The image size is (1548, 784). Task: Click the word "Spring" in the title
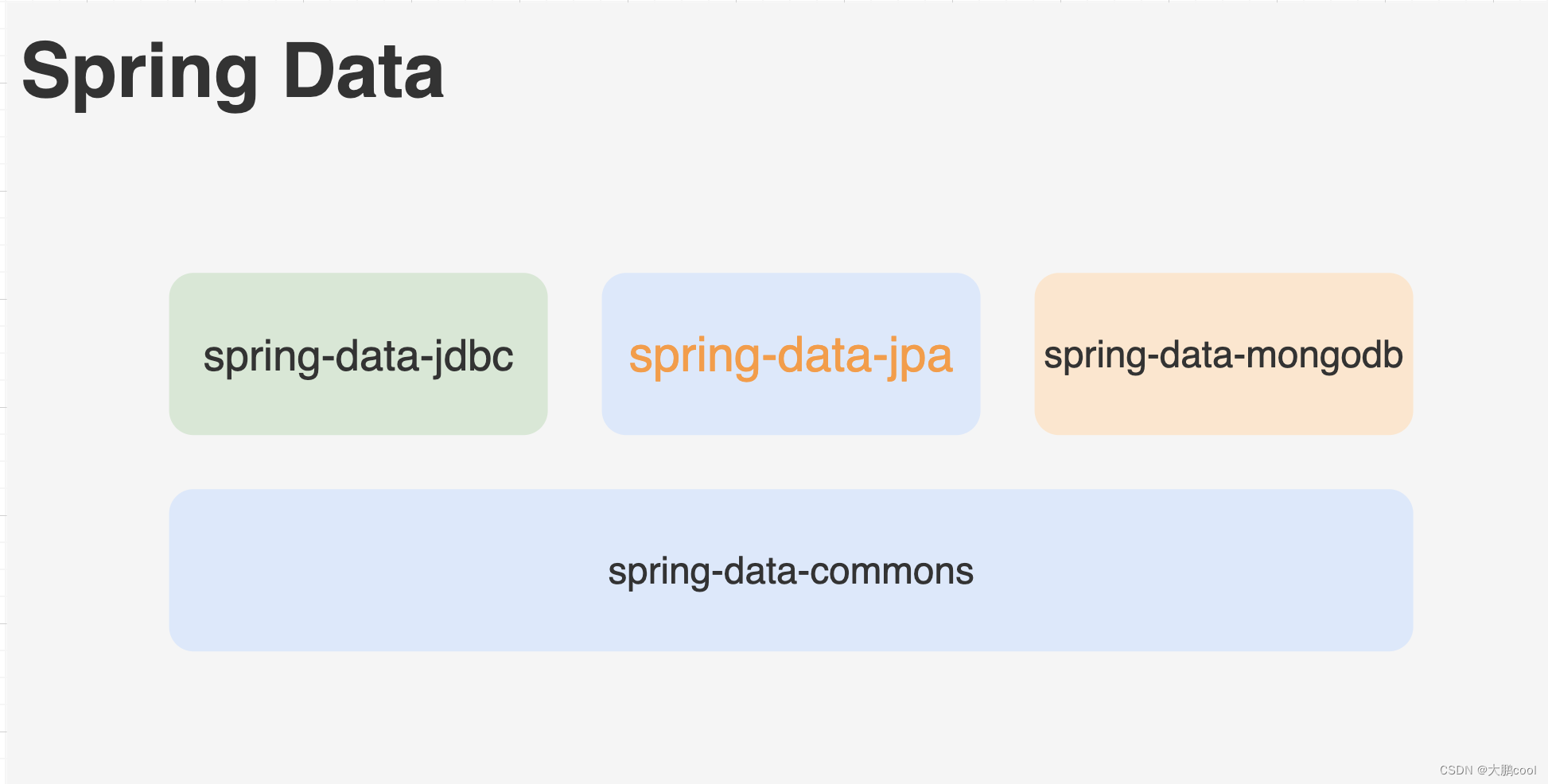pyautogui.click(x=140, y=75)
